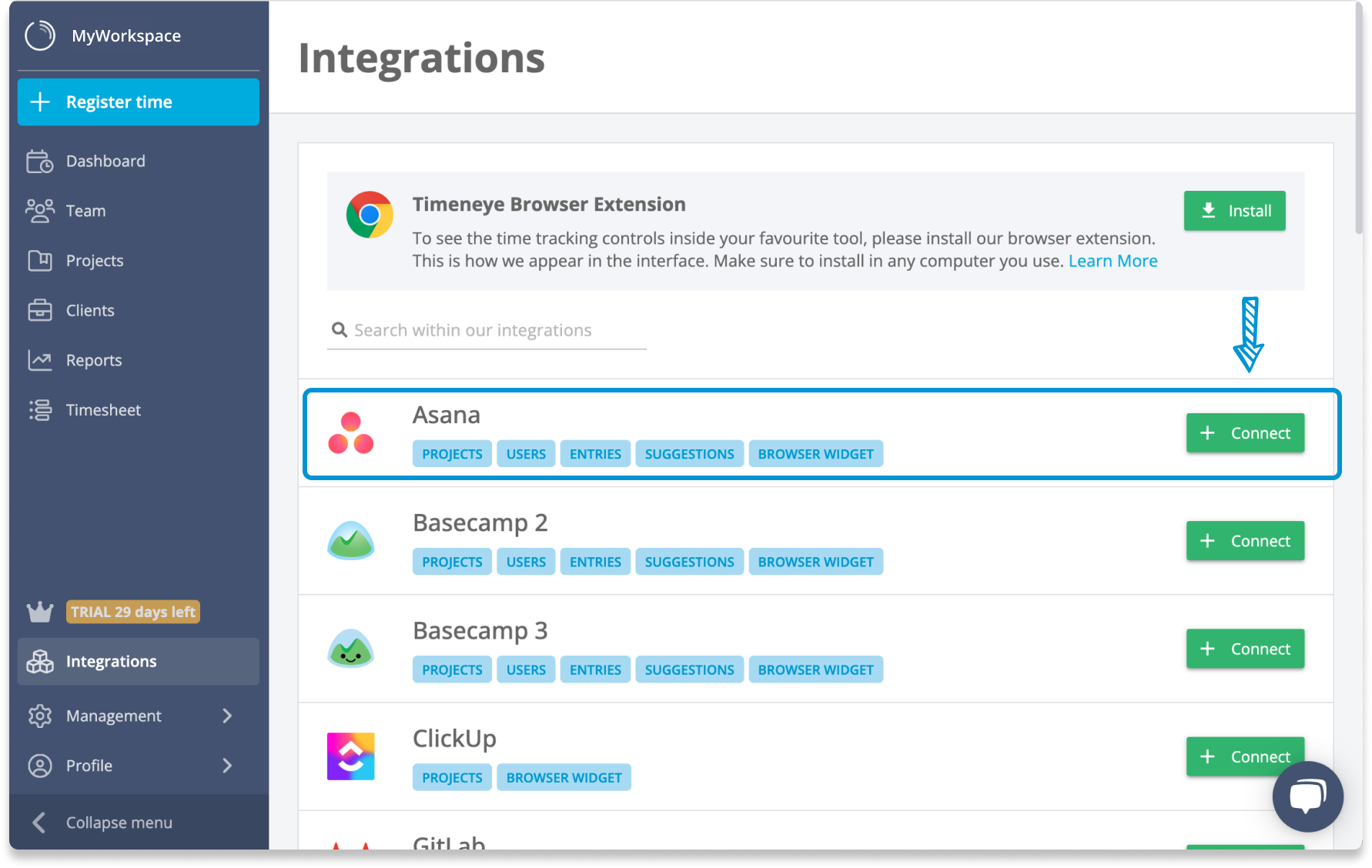
Task: Click the Basecamp 2 logo icon
Action: (351, 540)
